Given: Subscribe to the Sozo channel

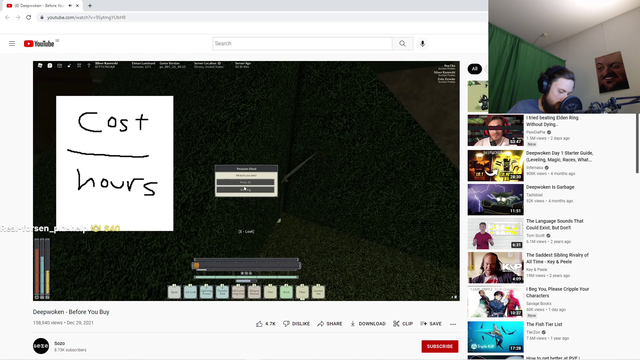Looking at the screenshot, I should pos(440,346).
